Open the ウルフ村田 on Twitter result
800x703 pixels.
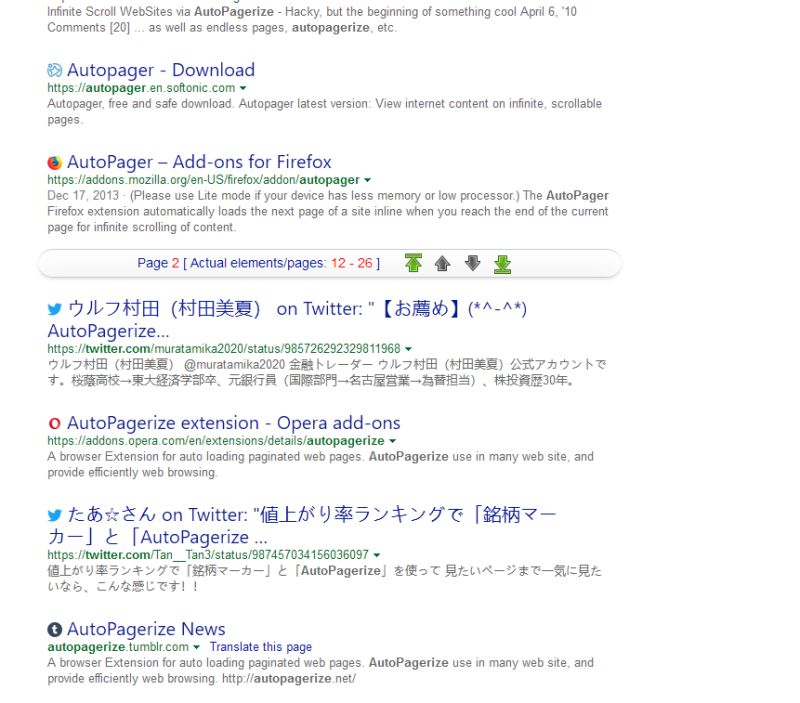coord(287,320)
